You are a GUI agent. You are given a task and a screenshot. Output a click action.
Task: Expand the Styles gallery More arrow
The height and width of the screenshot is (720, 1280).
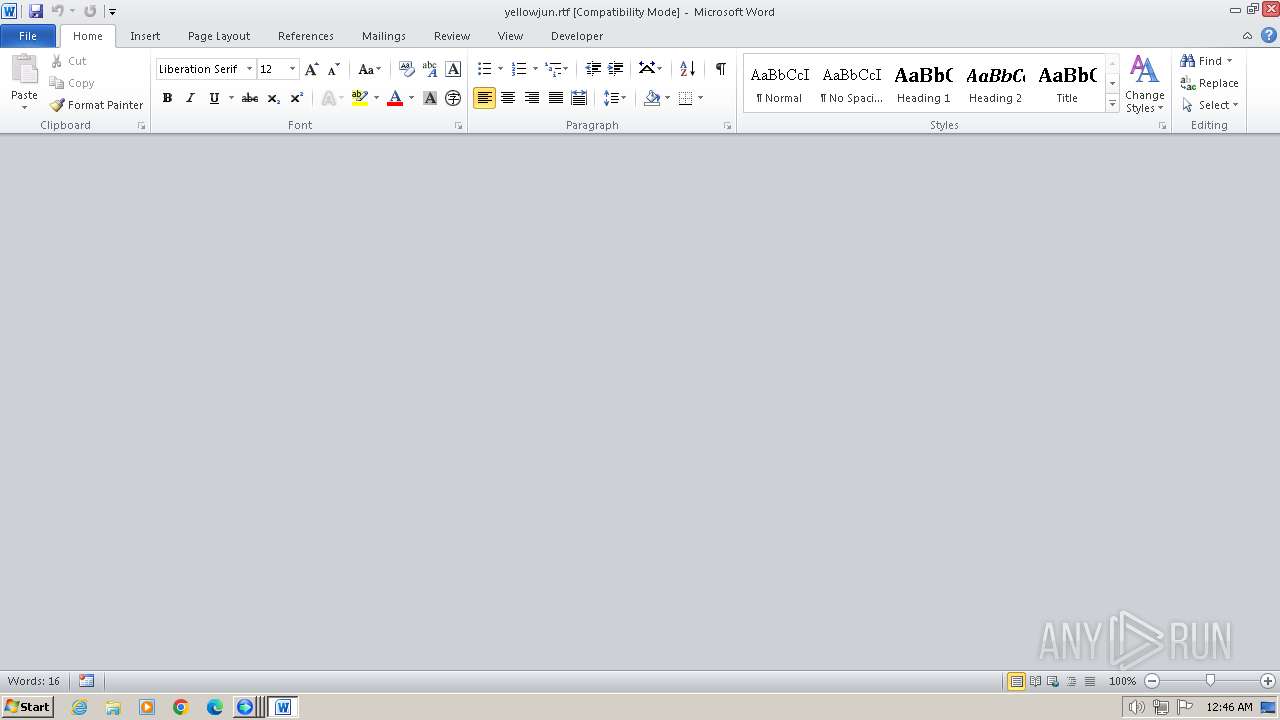(x=1112, y=104)
